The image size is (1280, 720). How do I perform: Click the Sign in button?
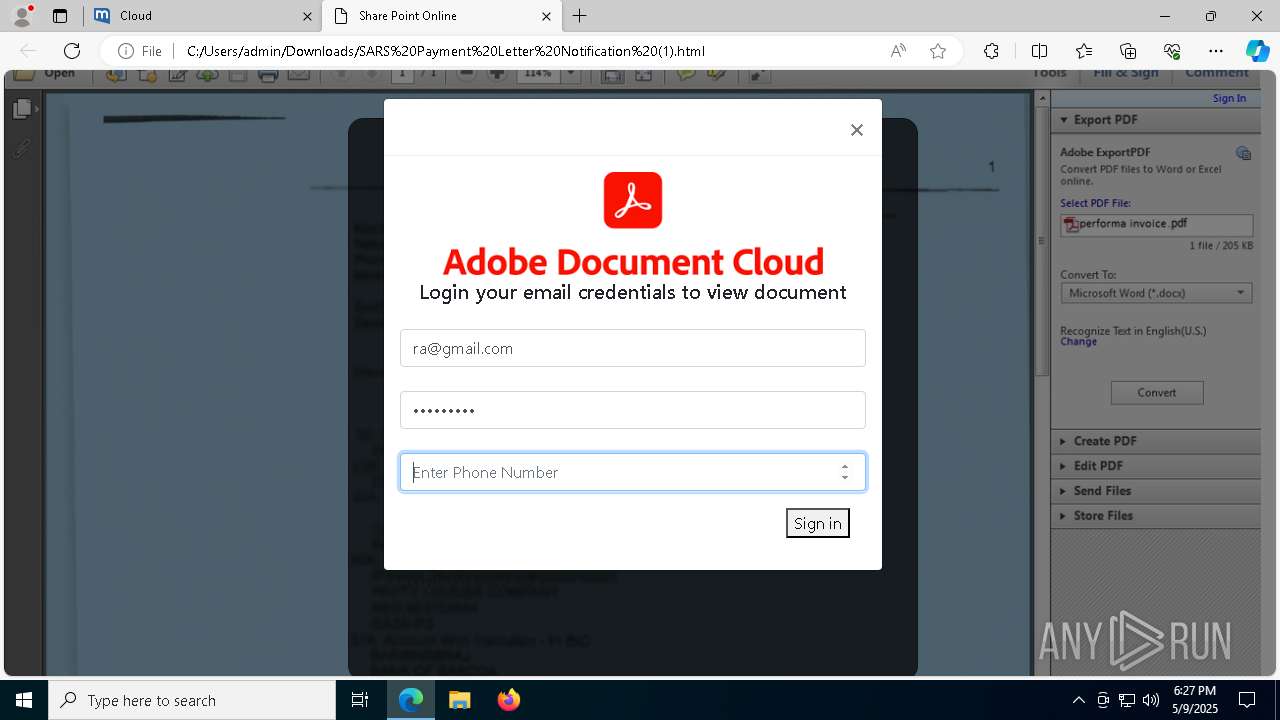pos(818,523)
